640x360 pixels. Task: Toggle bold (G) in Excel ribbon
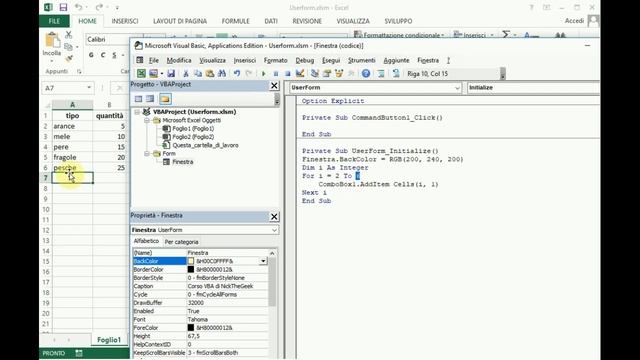coord(91,55)
